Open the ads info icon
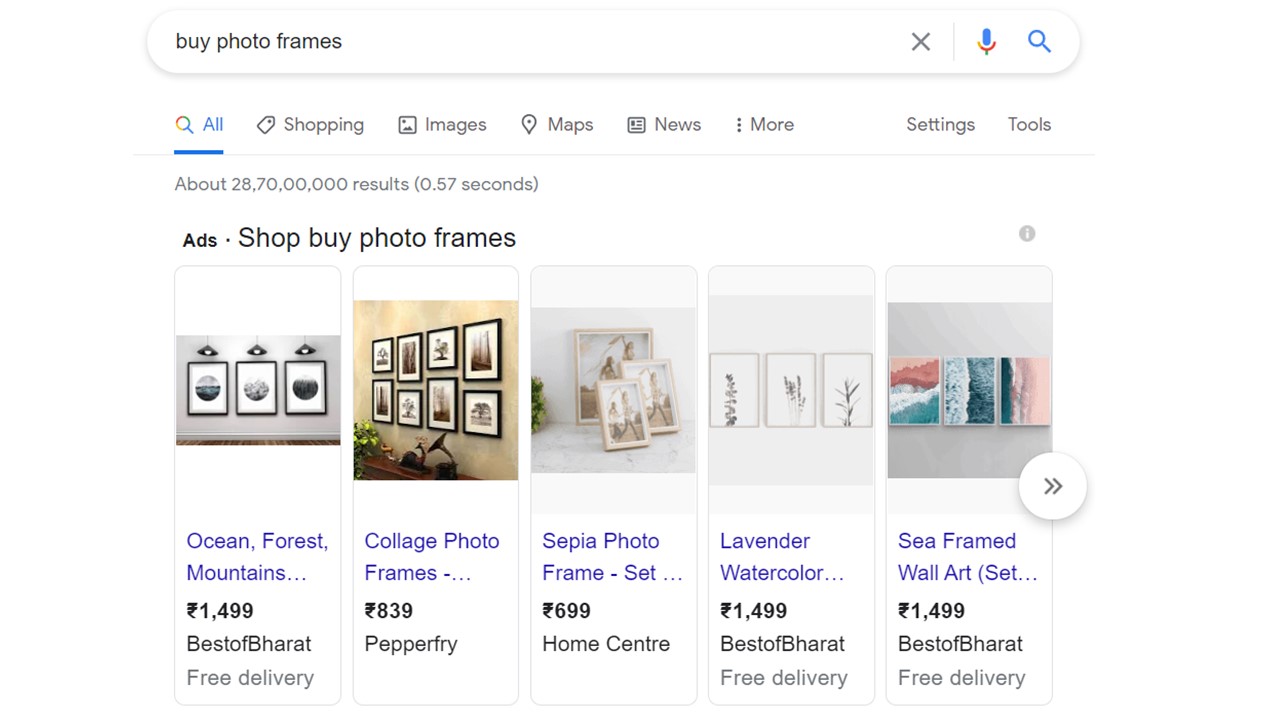 (1027, 233)
